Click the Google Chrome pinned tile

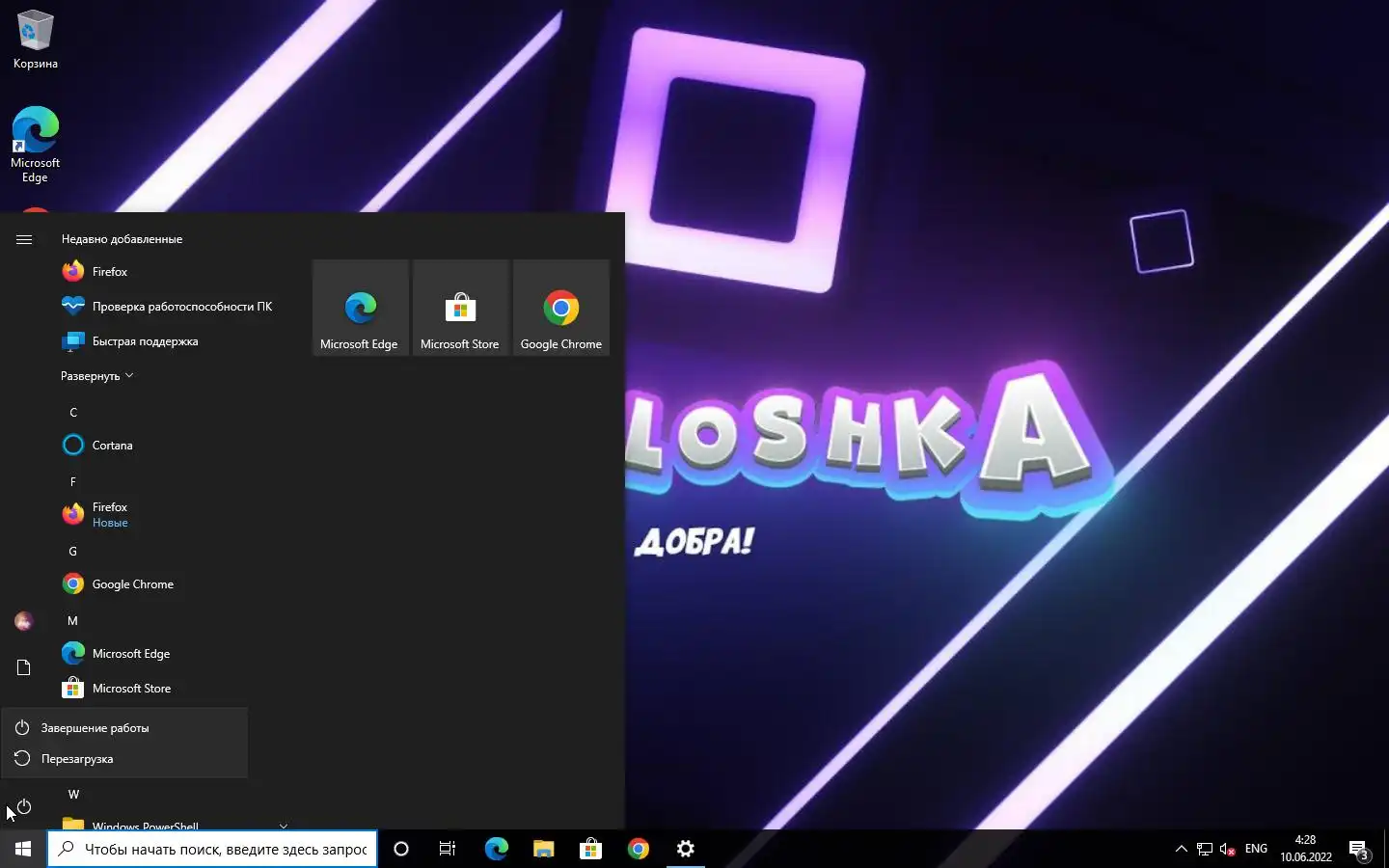[x=560, y=308]
